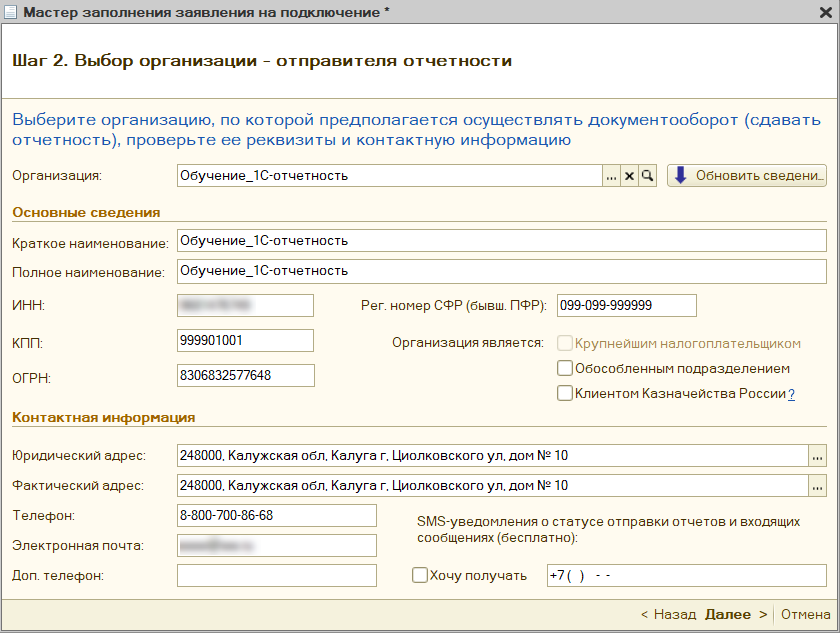Click Отмена to cancel wizard
Image resolution: width=840 pixels, height=633 pixels.
tap(805, 614)
